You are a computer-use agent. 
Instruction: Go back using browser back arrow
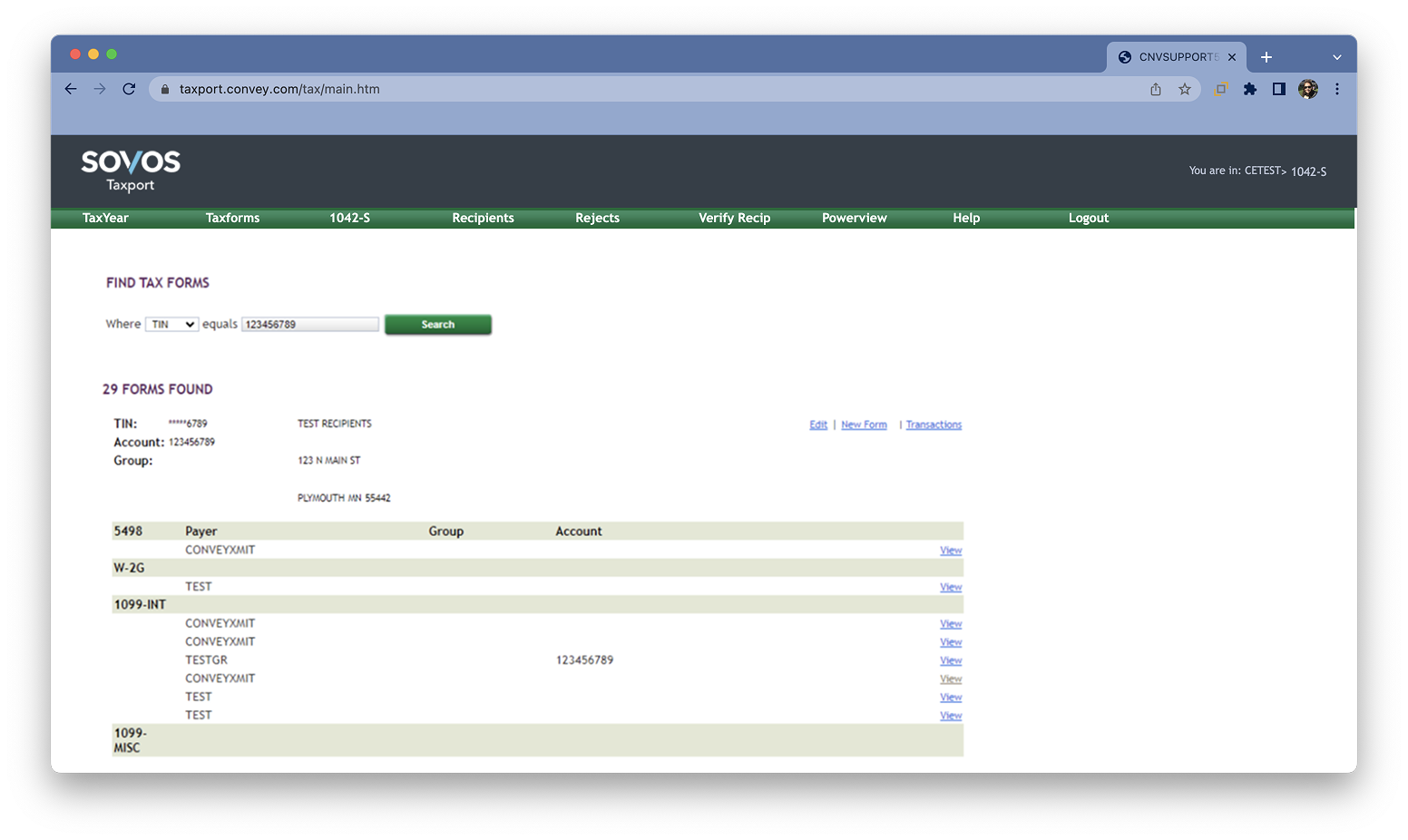(x=71, y=89)
